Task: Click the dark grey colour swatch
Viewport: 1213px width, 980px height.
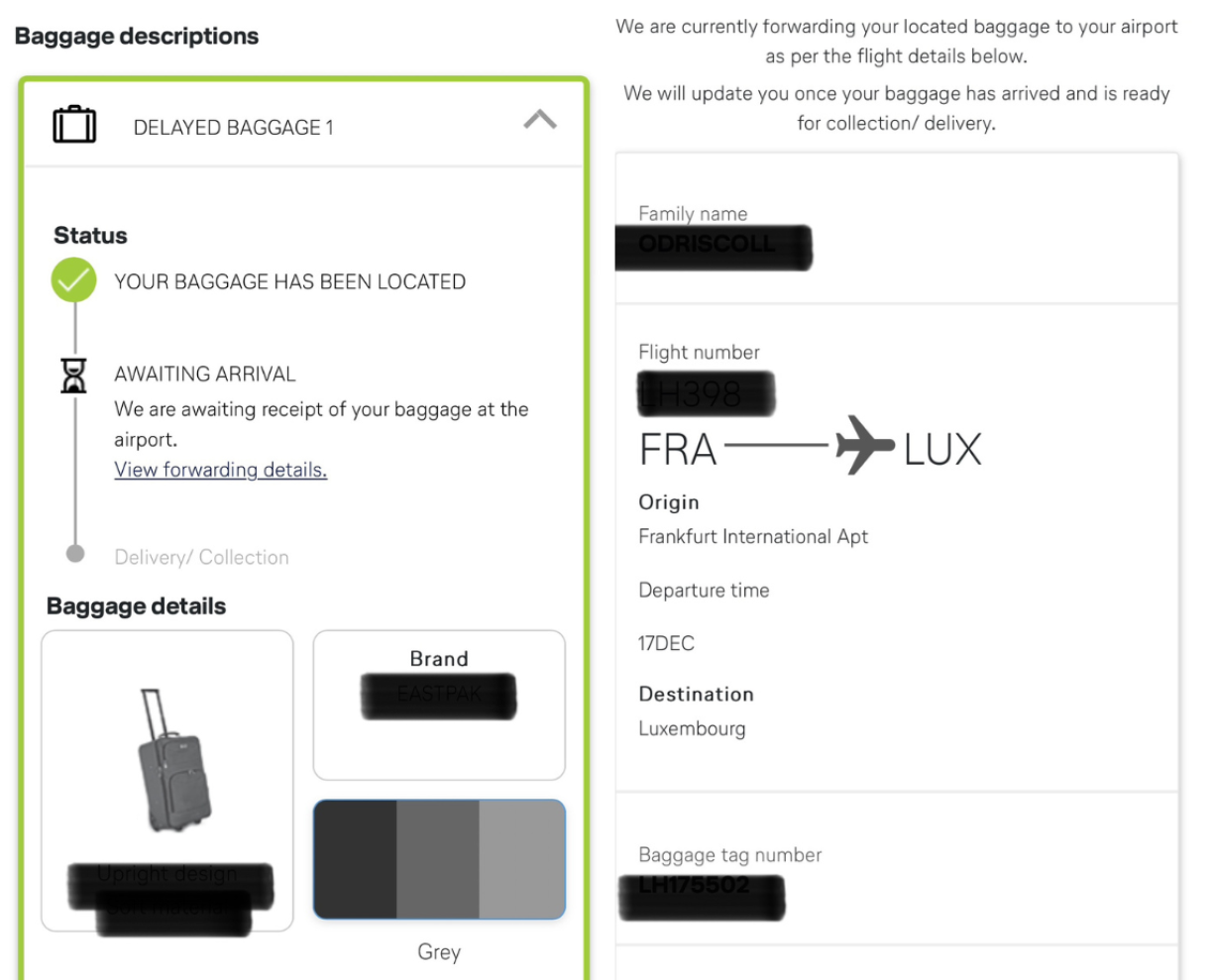Action: pos(356,859)
